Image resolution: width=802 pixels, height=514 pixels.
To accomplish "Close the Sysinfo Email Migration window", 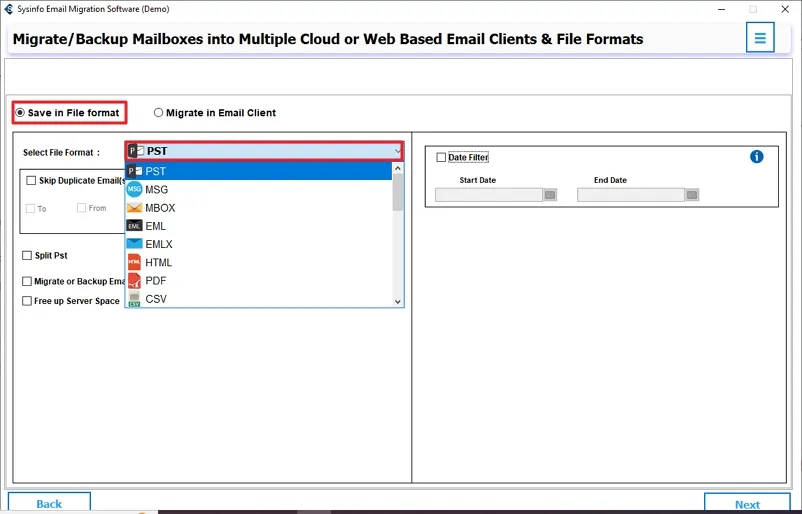I will point(785,9).
